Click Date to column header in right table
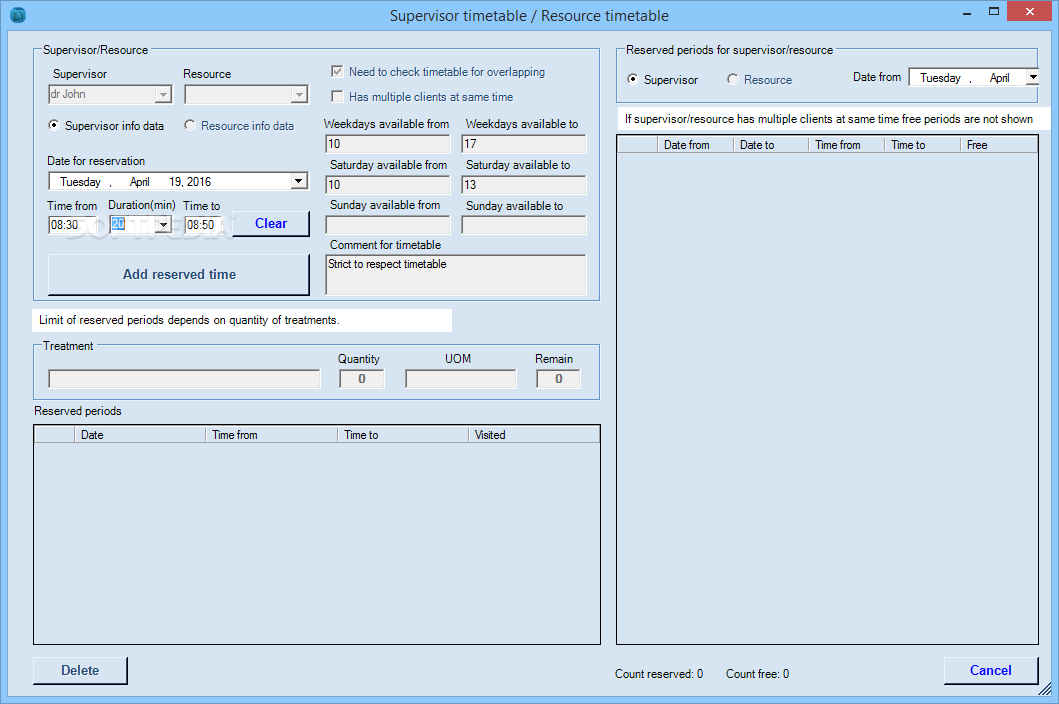 (771, 145)
